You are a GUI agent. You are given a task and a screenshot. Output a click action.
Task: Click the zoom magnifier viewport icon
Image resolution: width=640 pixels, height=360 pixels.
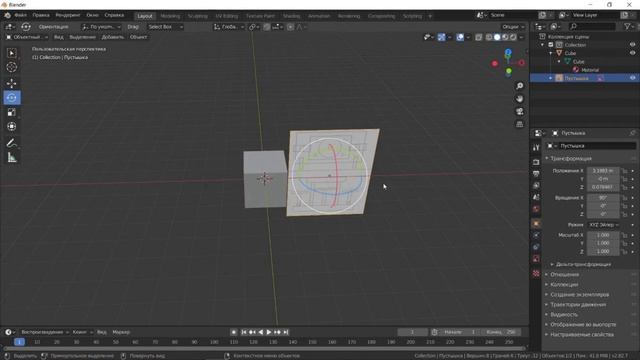(x=520, y=86)
